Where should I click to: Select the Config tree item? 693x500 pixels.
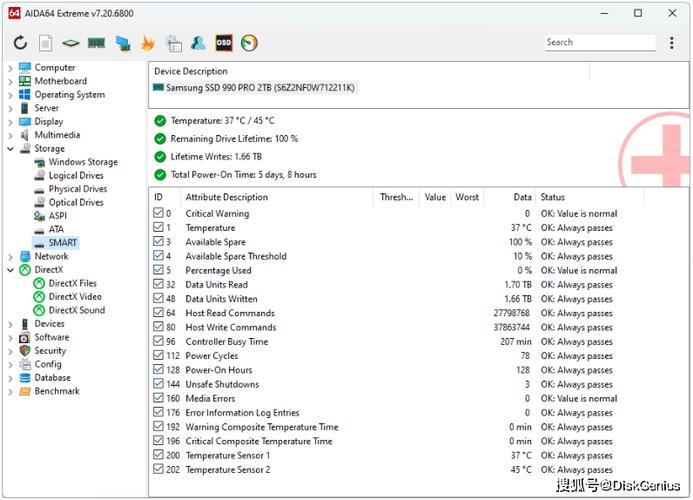pyautogui.click(x=48, y=364)
